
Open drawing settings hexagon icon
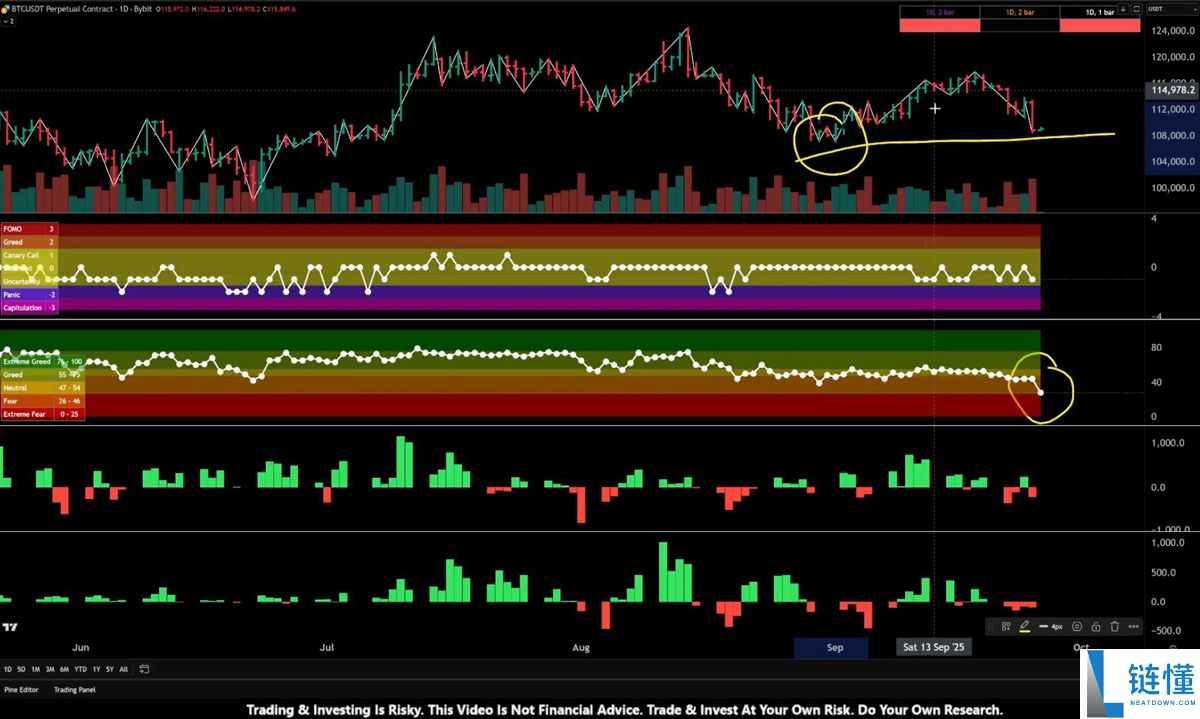1077,626
